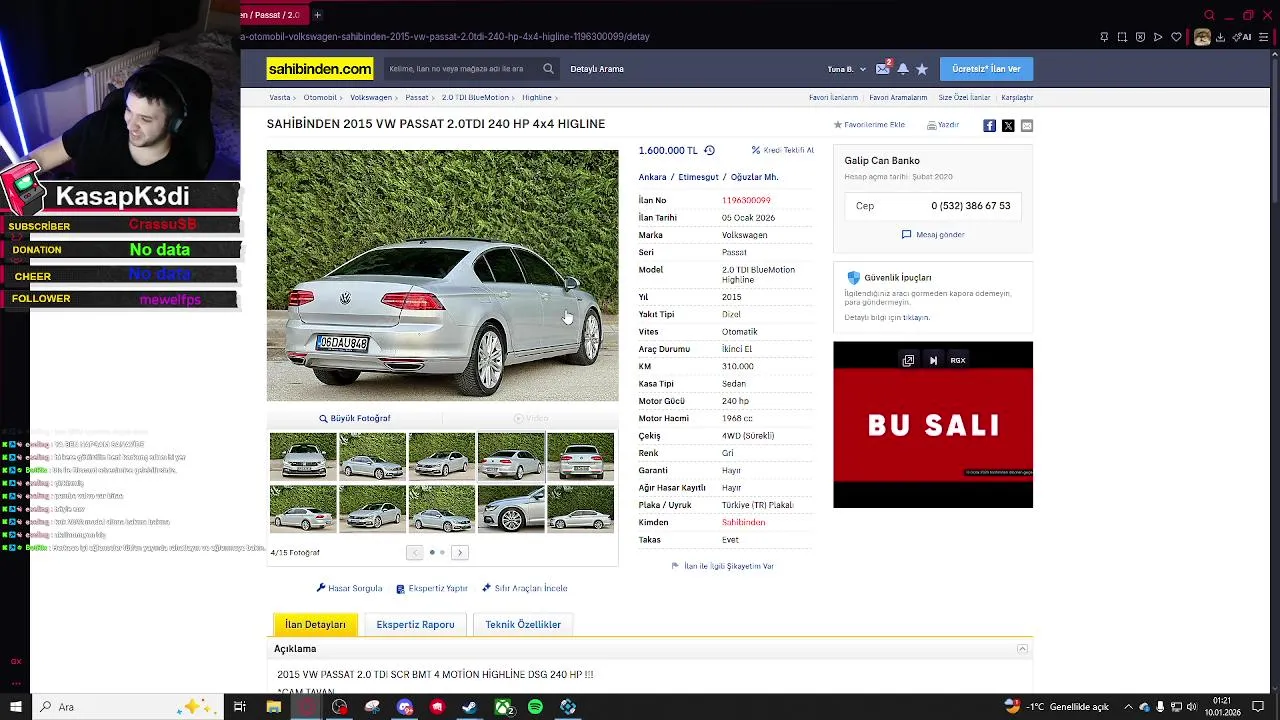Screen dimensions: 1280x720
Task: Pop out the video ad player
Action: click(x=908, y=361)
